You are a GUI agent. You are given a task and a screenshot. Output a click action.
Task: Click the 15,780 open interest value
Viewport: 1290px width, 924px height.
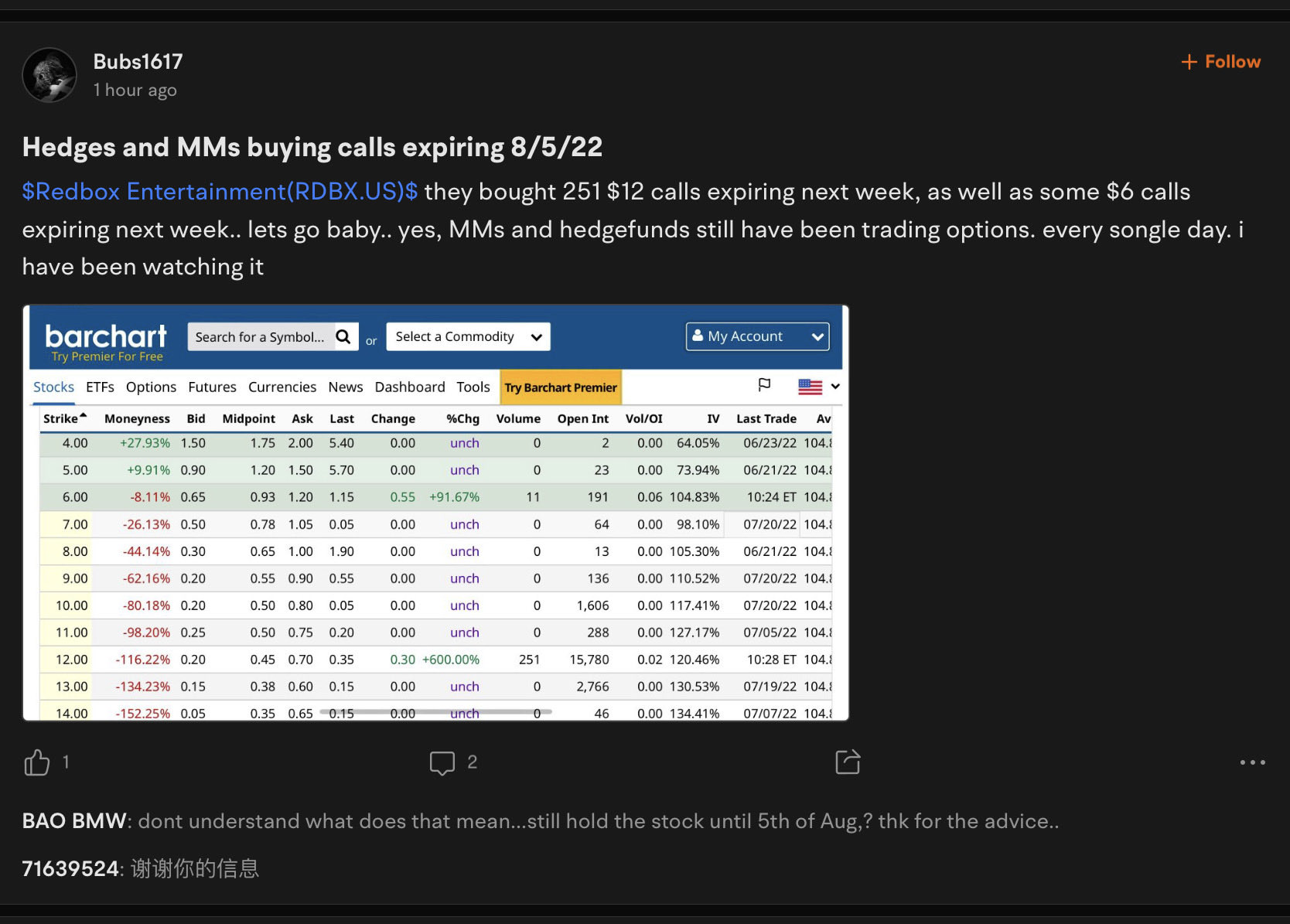tap(589, 660)
